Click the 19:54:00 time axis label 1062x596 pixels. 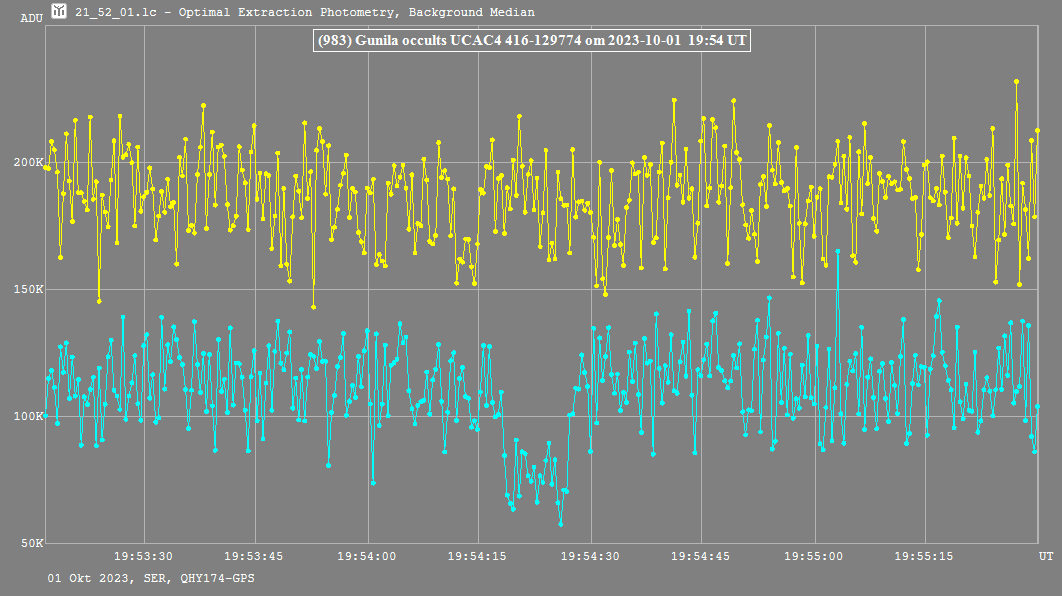tap(366, 556)
